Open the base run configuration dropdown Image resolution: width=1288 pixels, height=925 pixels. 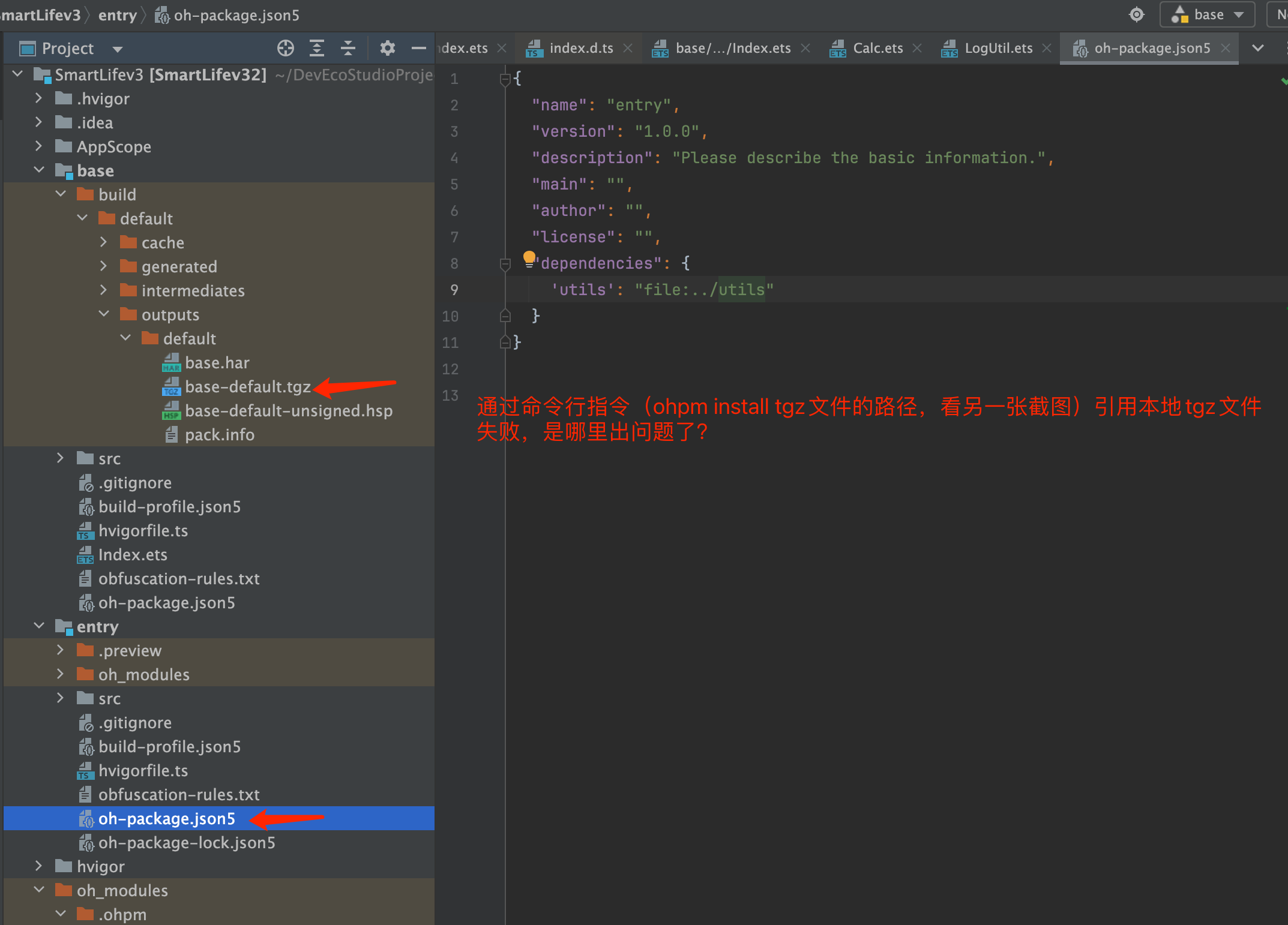tap(1207, 14)
